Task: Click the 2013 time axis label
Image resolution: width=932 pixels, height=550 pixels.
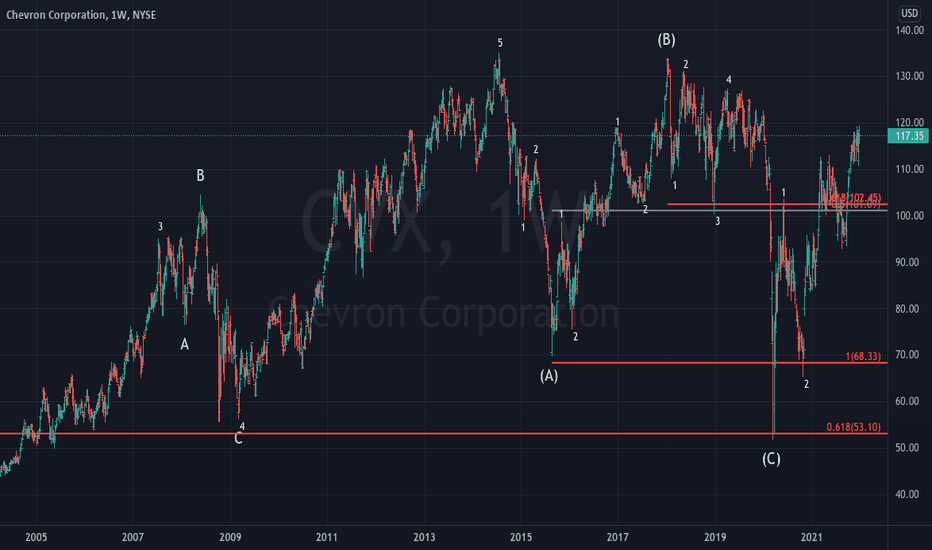Action: click(x=424, y=538)
